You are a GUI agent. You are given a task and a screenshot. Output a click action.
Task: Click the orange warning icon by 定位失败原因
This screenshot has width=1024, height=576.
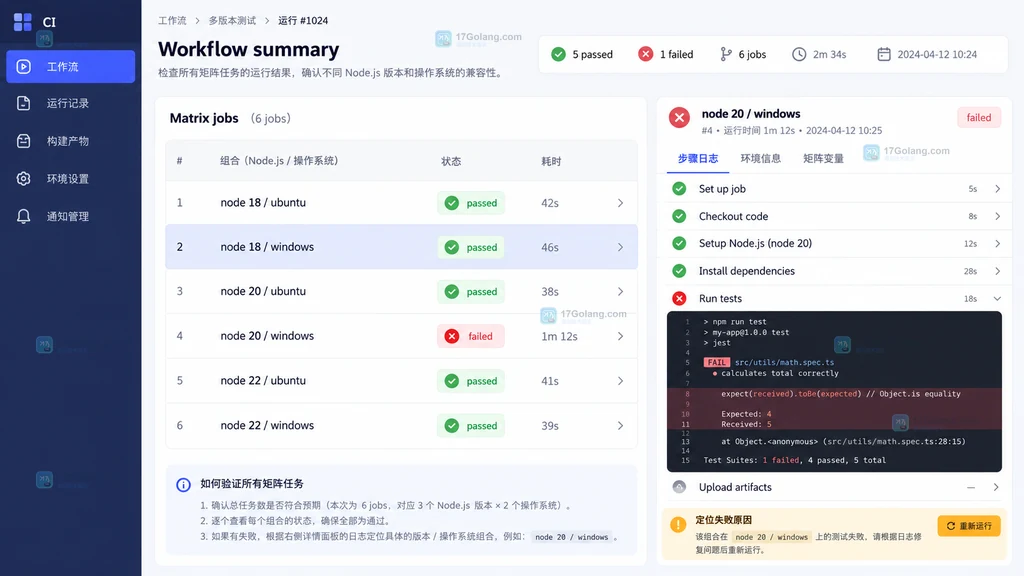click(x=678, y=524)
